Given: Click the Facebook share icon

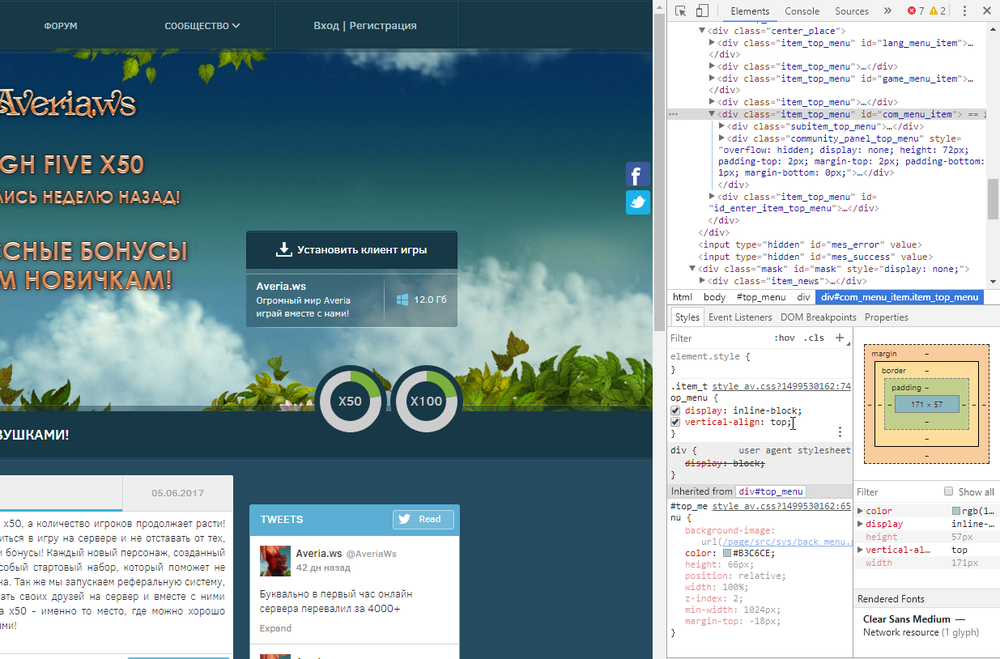Looking at the screenshot, I should pyautogui.click(x=638, y=175).
